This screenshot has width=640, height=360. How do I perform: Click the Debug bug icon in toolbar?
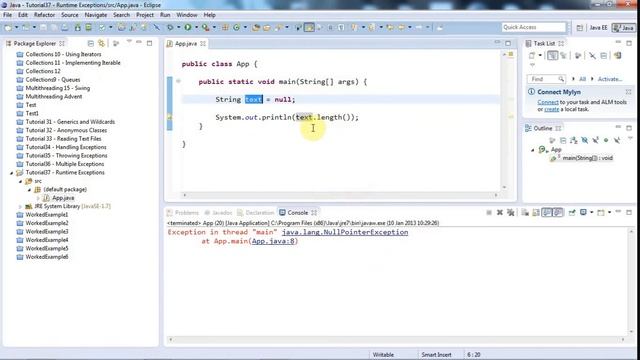click(171, 27)
